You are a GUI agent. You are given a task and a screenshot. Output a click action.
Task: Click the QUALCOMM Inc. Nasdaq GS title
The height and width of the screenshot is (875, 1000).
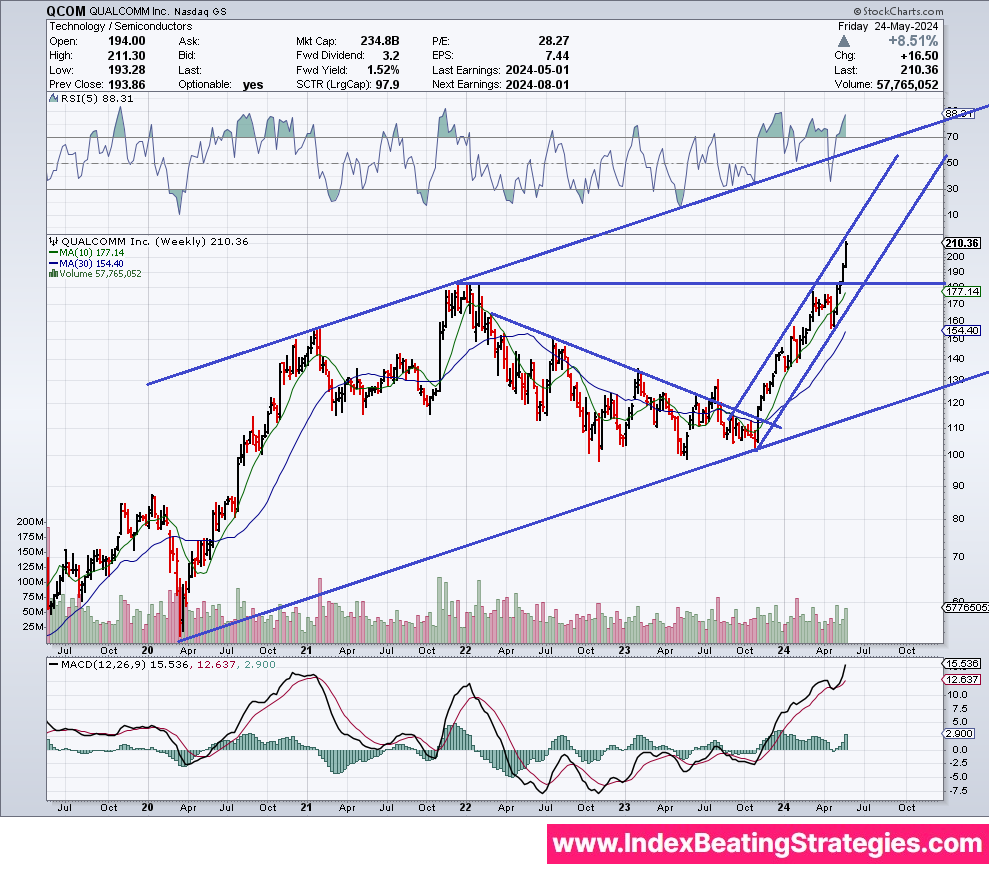point(158,11)
